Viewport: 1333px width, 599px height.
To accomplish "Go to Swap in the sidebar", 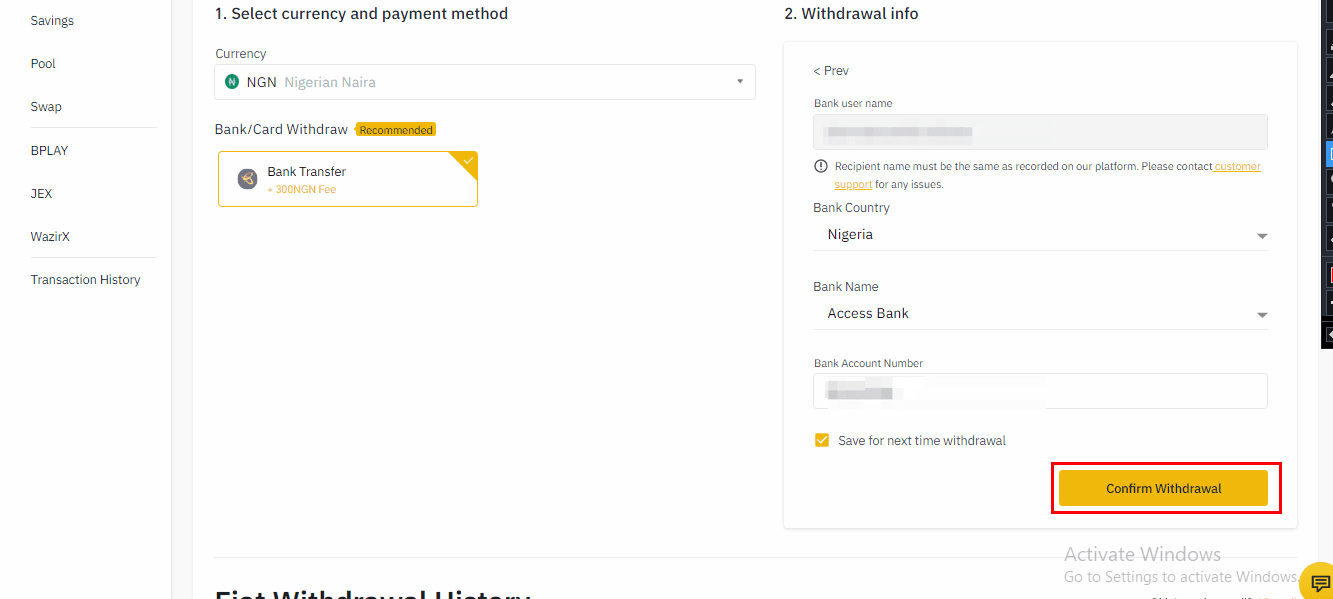I will [46, 107].
